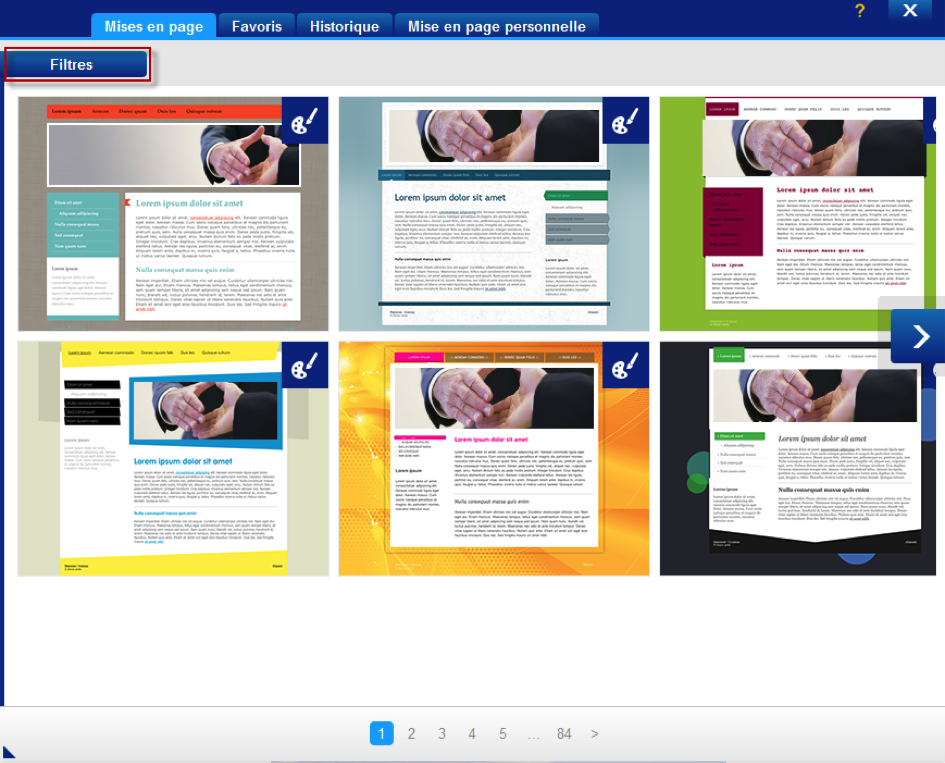Jump to page 4 in the pagination
This screenshot has height=763, width=945.
click(x=472, y=733)
